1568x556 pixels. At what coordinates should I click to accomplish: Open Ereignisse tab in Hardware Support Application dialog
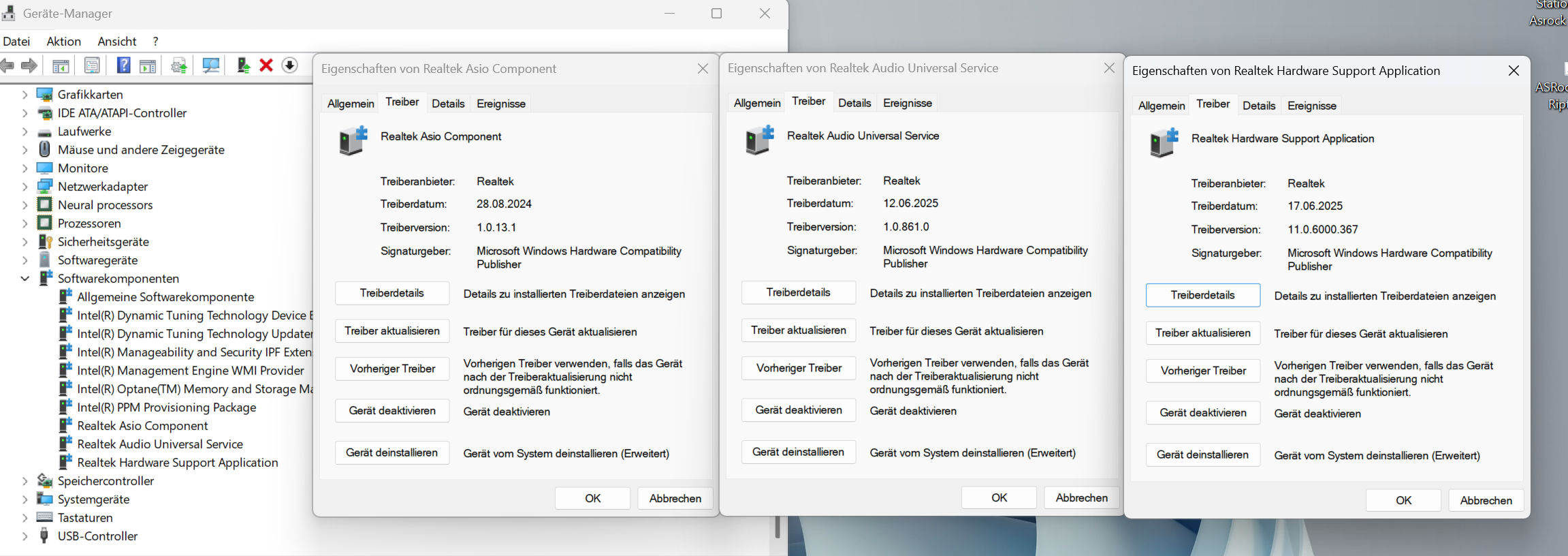1312,106
